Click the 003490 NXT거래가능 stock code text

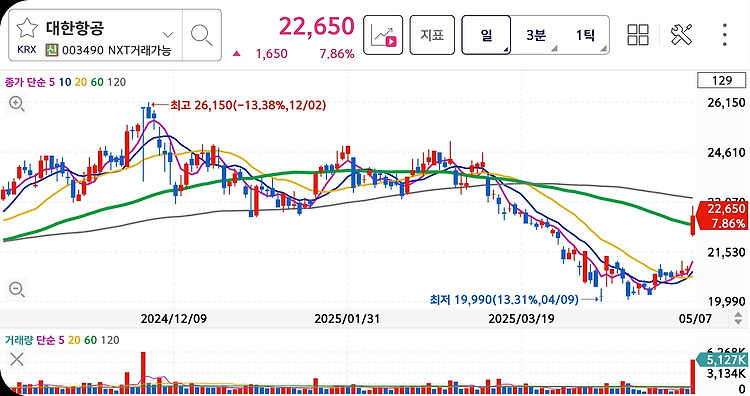point(117,50)
